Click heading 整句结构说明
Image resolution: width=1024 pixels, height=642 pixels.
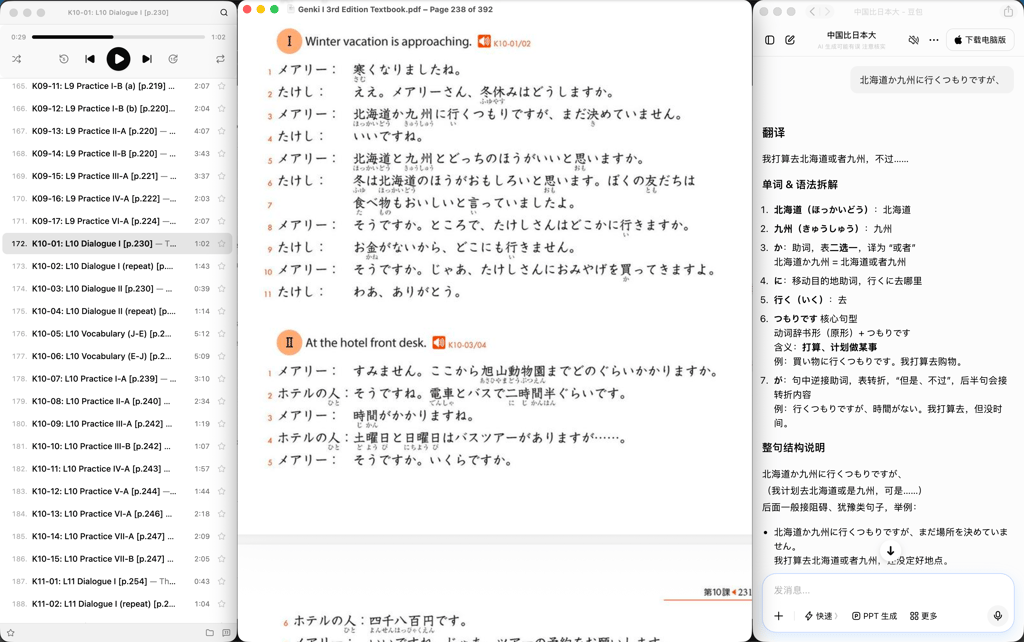click(x=793, y=448)
